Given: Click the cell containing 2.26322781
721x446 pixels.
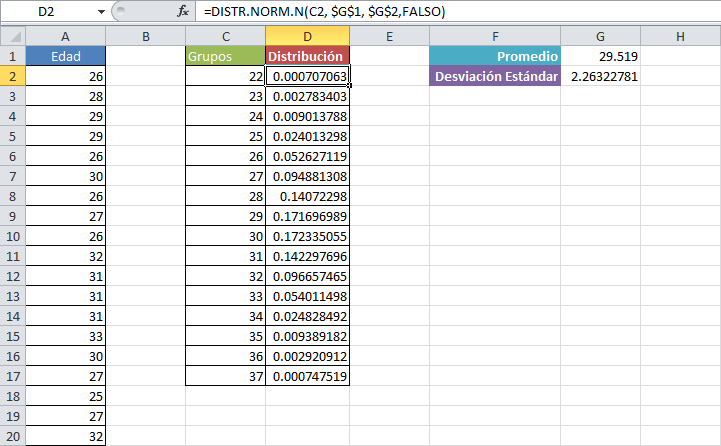Looking at the screenshot, I should (x=600, y=76).
